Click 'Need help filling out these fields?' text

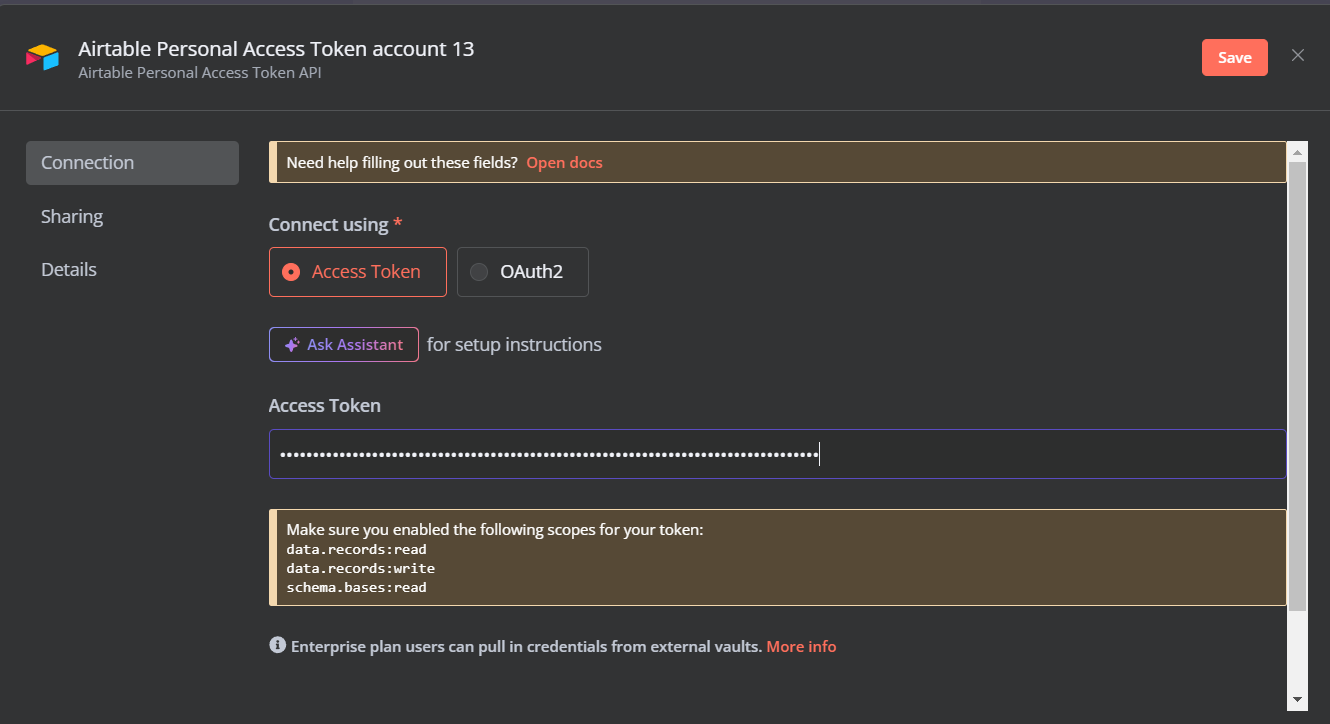tap(402, 162)
